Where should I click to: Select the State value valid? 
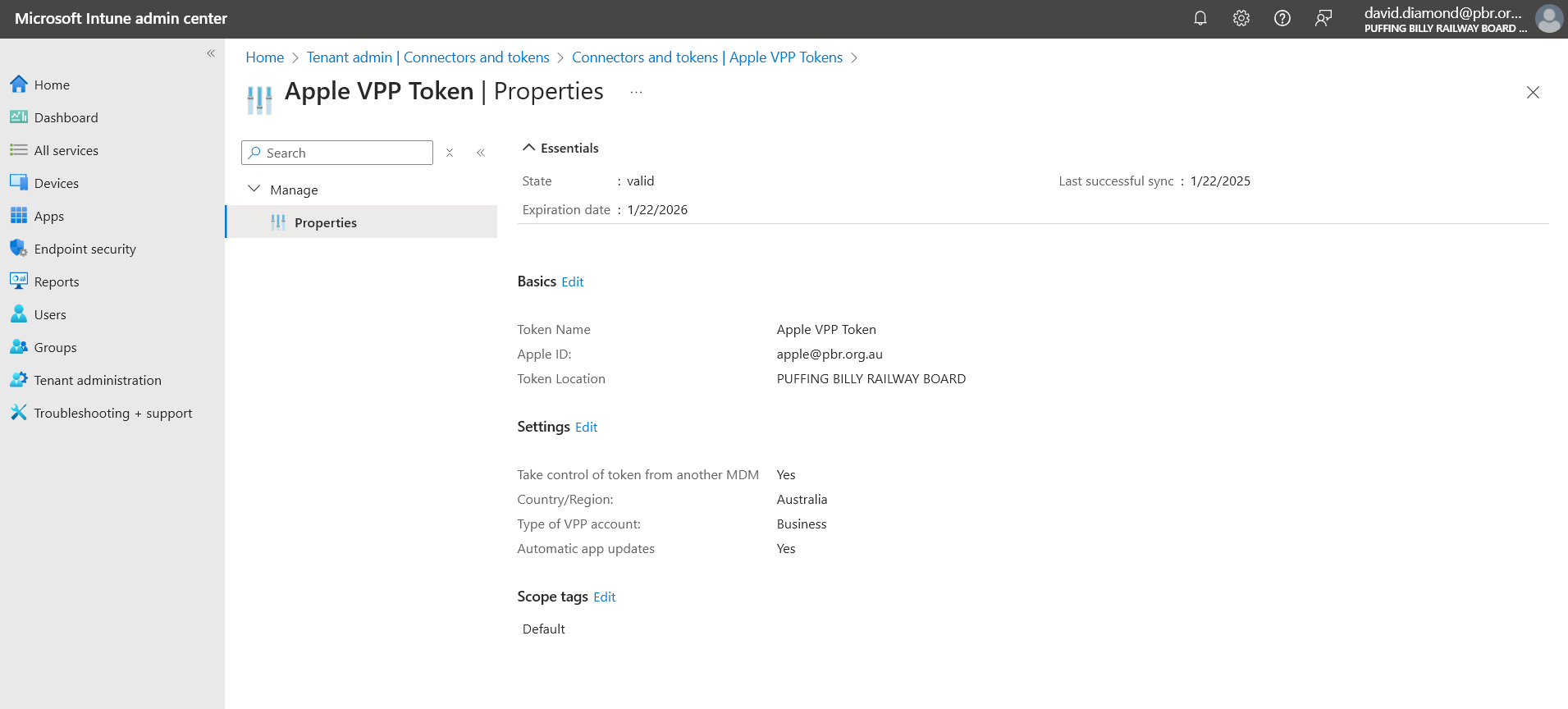click(x=641, y=181)
